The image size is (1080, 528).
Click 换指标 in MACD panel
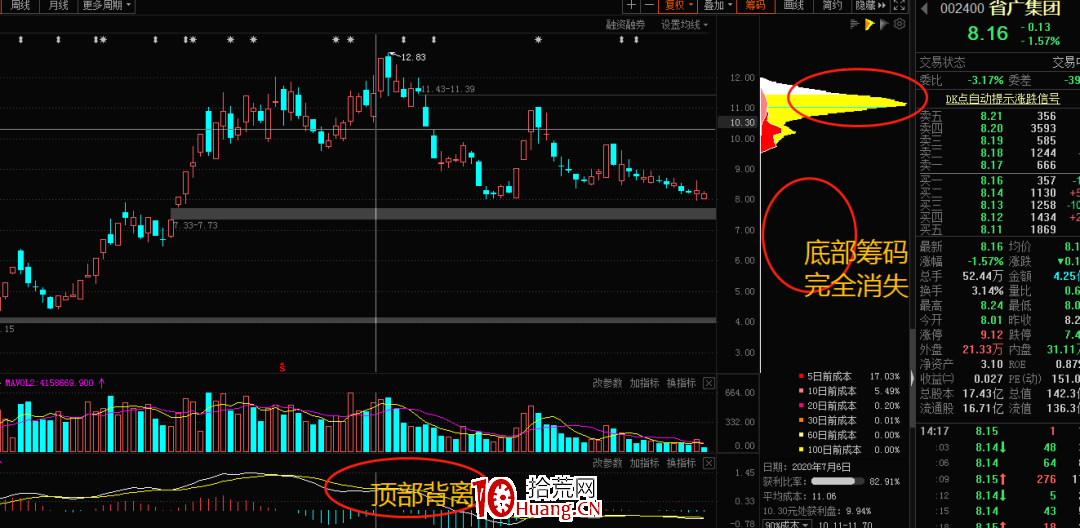pyautogui.click(x=681, y=463)
